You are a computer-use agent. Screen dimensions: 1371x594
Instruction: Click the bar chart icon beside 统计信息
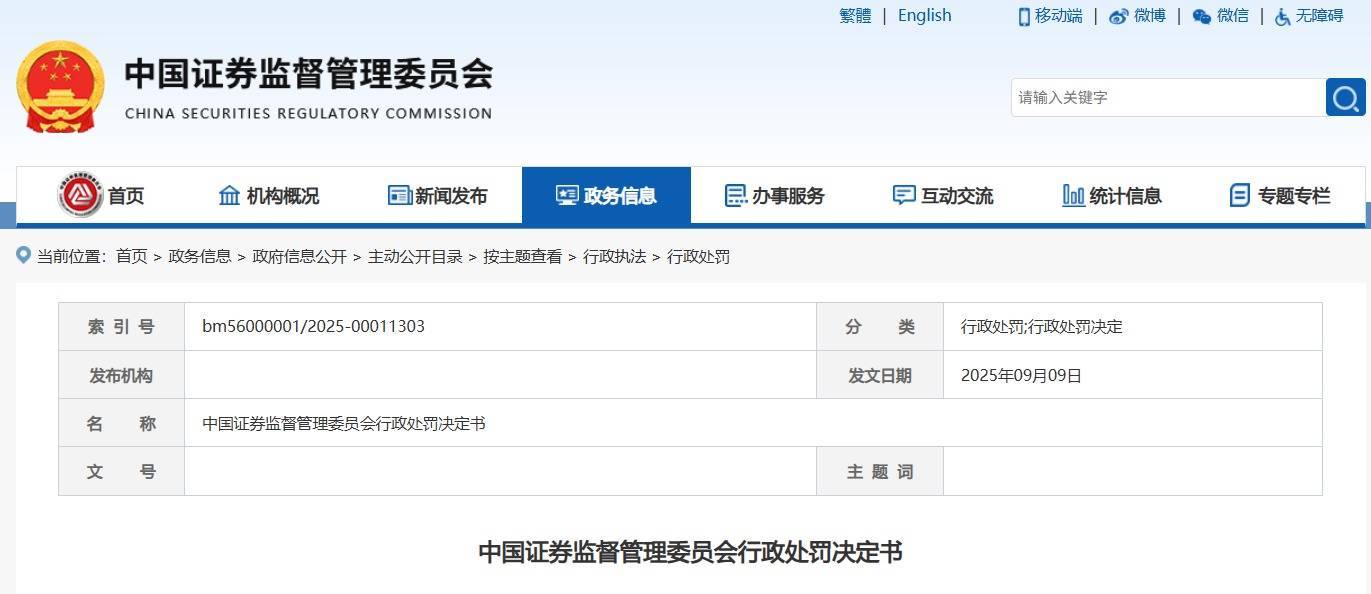[1073, 195]
